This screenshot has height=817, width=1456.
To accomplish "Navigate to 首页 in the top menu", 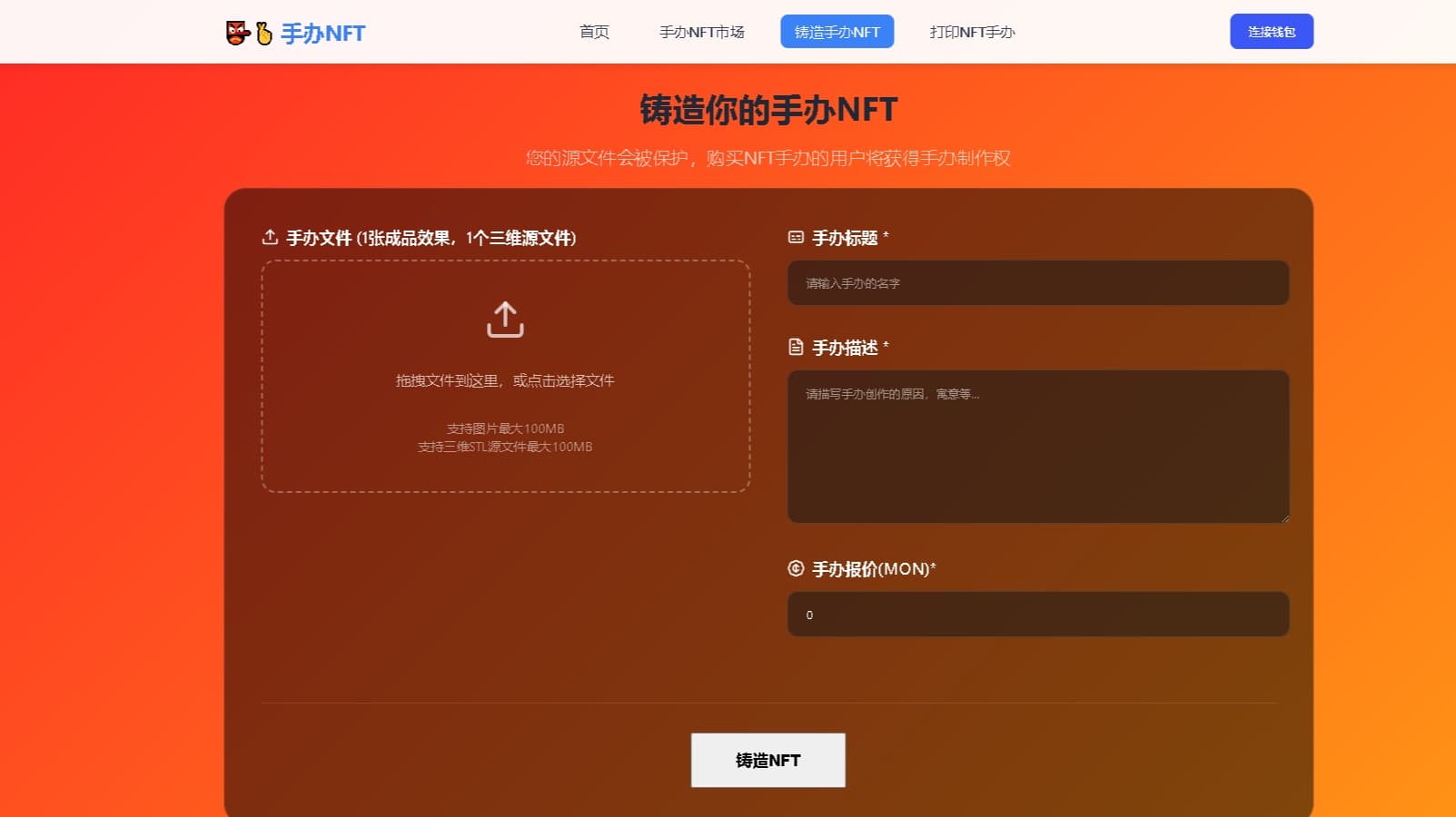I will point(593,32).
